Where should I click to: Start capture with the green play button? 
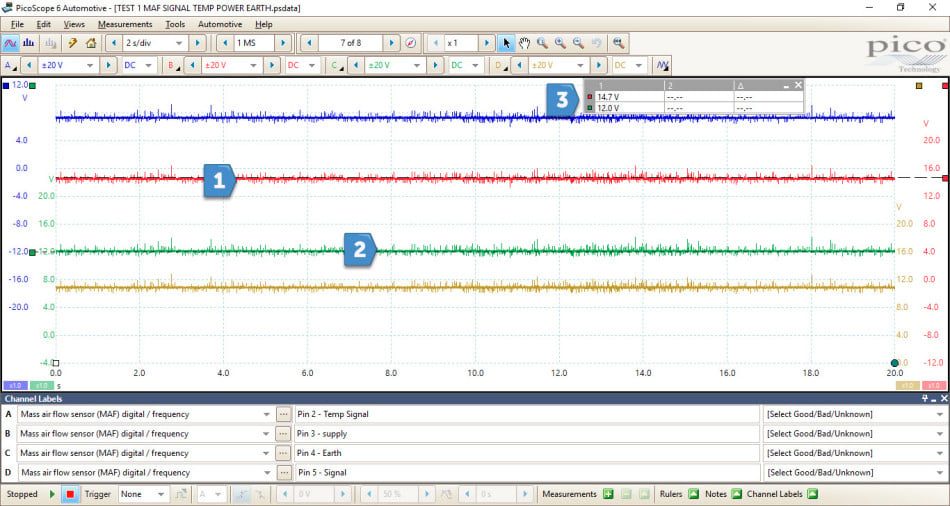[52, 494]
